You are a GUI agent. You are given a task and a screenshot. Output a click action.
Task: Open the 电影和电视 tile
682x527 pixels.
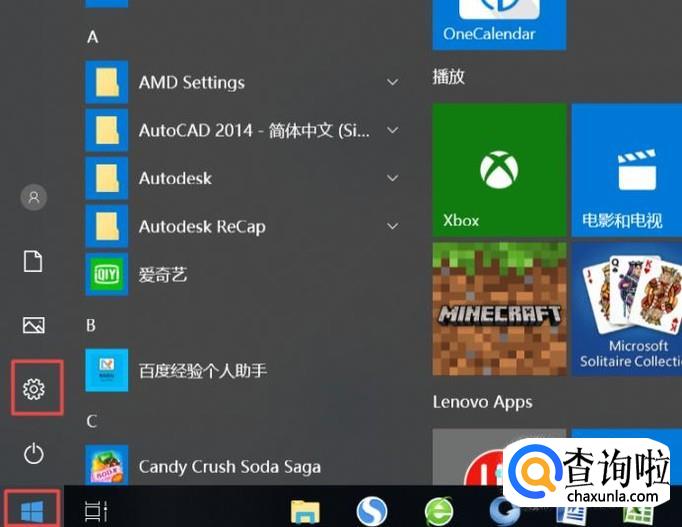click(627, 170)
